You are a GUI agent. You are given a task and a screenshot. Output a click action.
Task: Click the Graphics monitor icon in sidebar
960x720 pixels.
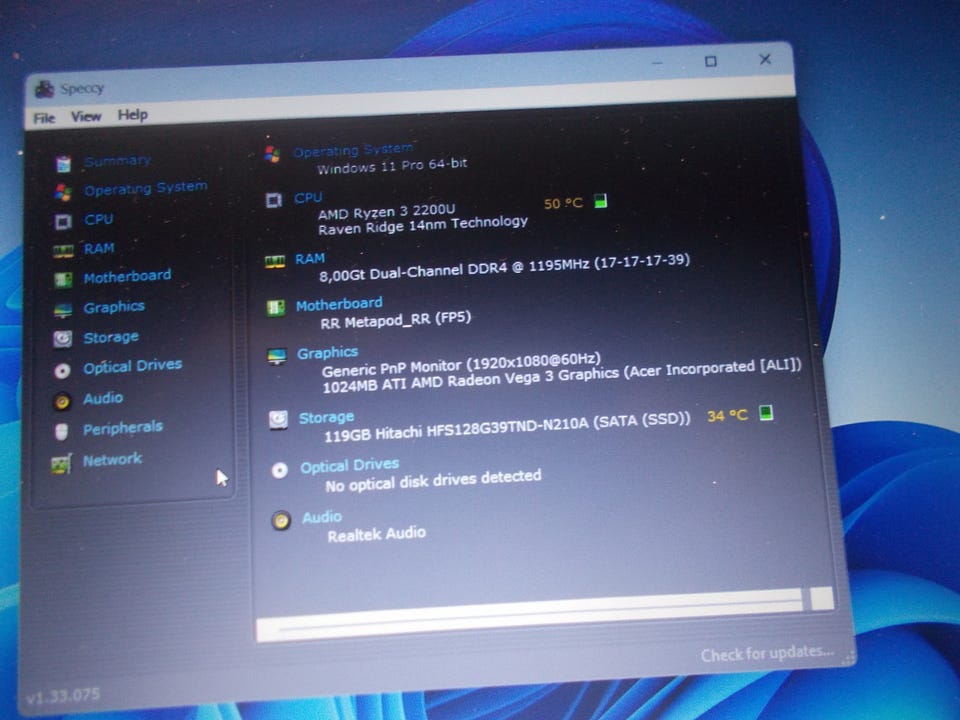click(62, 310)
